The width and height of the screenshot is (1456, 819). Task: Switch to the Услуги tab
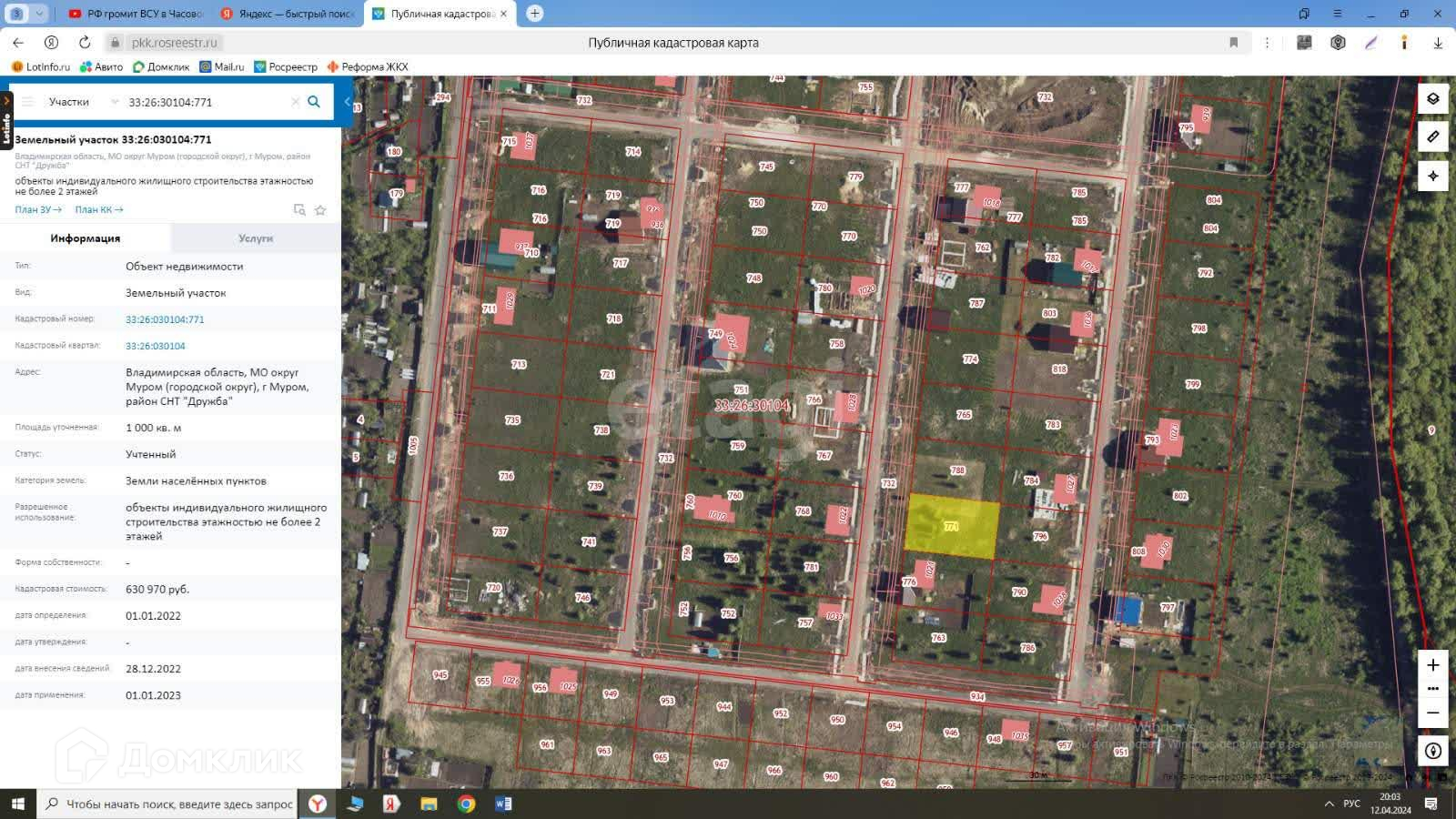[256, 238]
